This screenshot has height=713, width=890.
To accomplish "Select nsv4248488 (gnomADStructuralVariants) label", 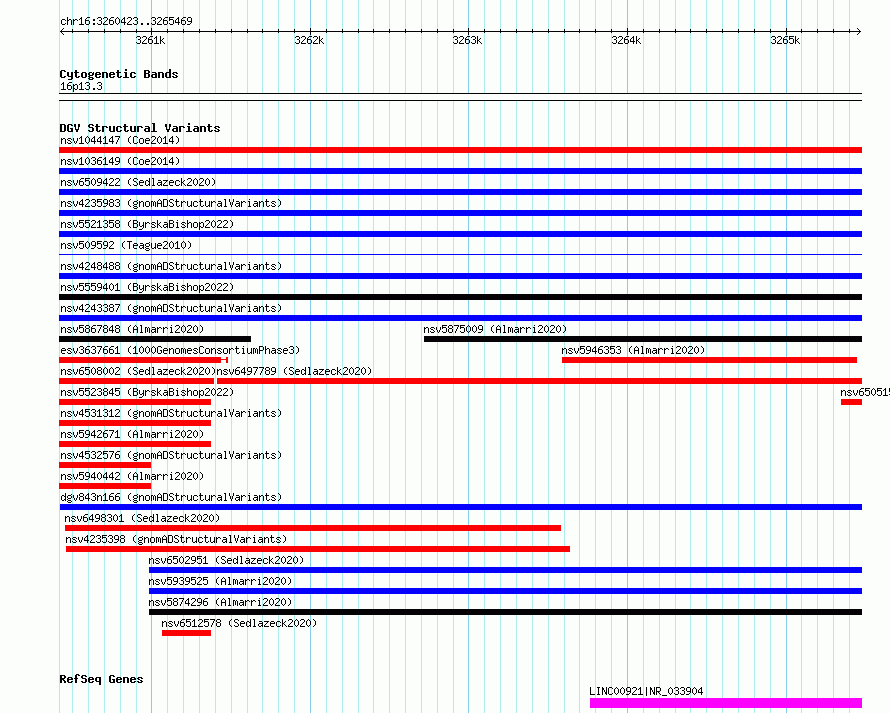I will point(171,266).
